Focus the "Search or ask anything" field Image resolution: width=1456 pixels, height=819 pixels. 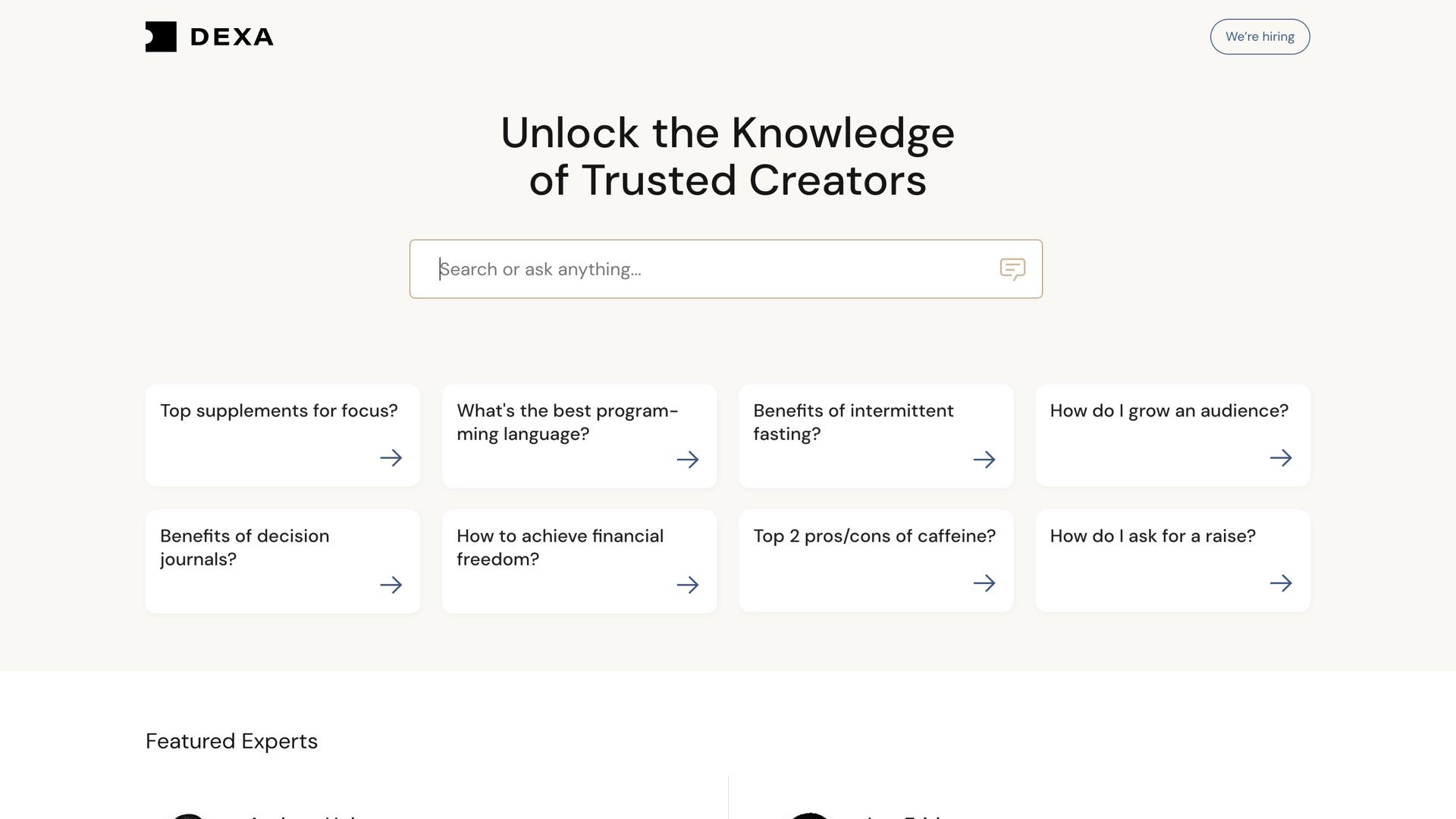point(705,269)
